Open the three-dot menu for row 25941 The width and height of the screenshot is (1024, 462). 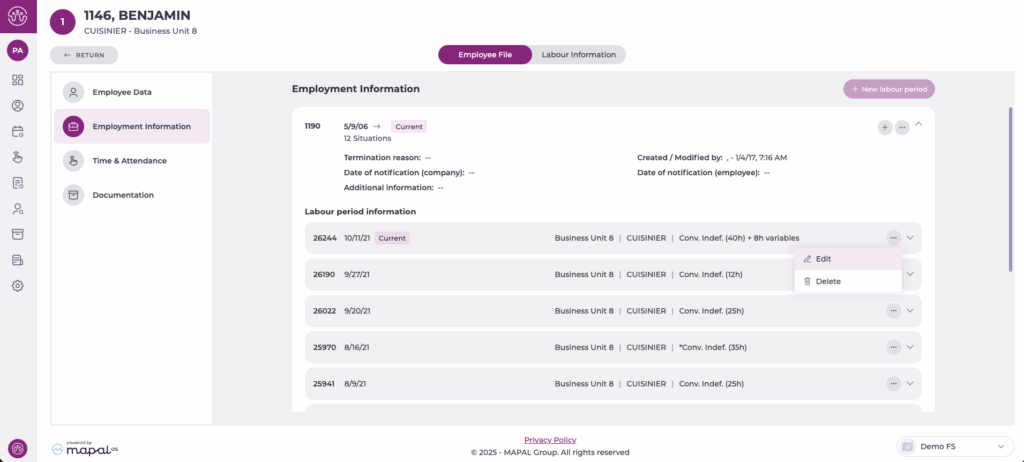pyautogui.click(x=893, y=384)
